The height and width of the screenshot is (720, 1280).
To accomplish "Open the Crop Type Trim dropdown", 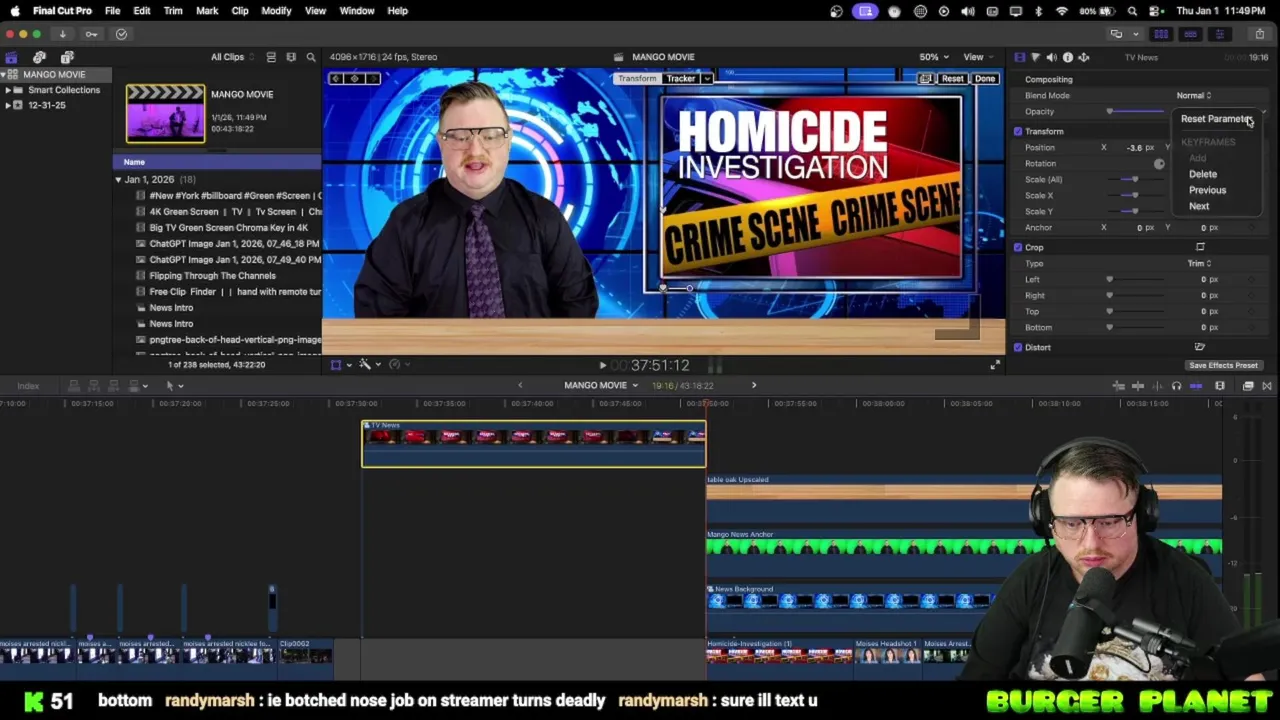I will (x=1199, y=263).
